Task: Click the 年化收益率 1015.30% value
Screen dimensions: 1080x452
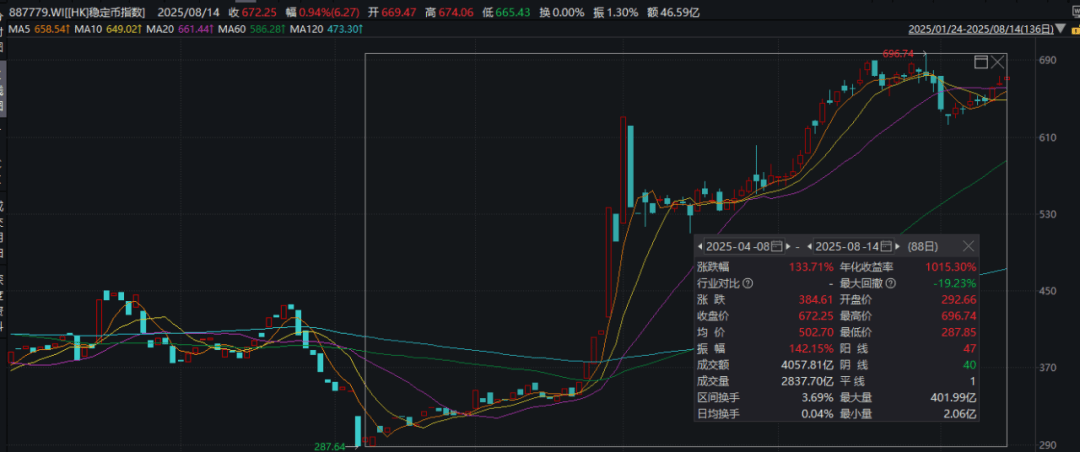Action: coord(950,267)
